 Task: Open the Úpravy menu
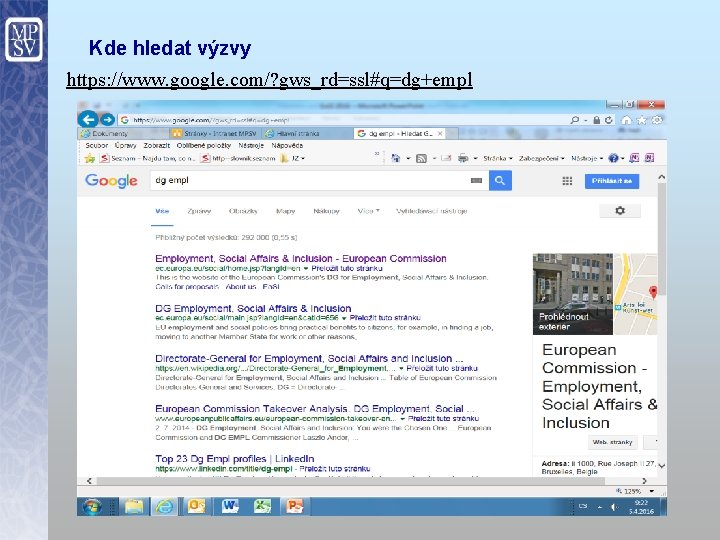click(x=126, y=145)
